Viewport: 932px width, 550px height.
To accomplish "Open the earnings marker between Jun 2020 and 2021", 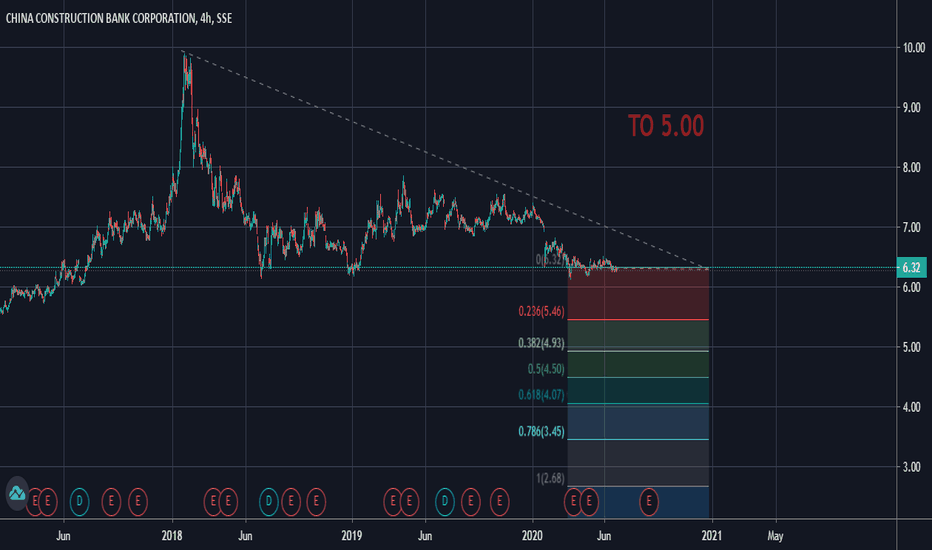I will [648, 502].
